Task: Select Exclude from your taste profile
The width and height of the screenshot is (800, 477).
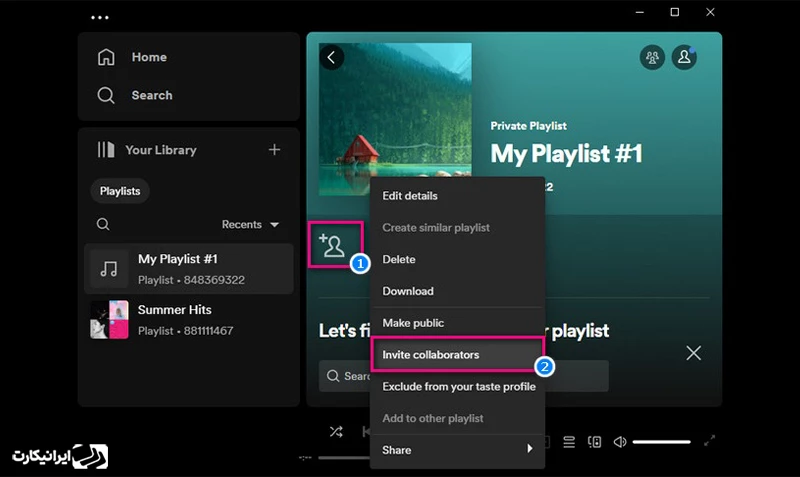Action: click(x=457, y=387)
